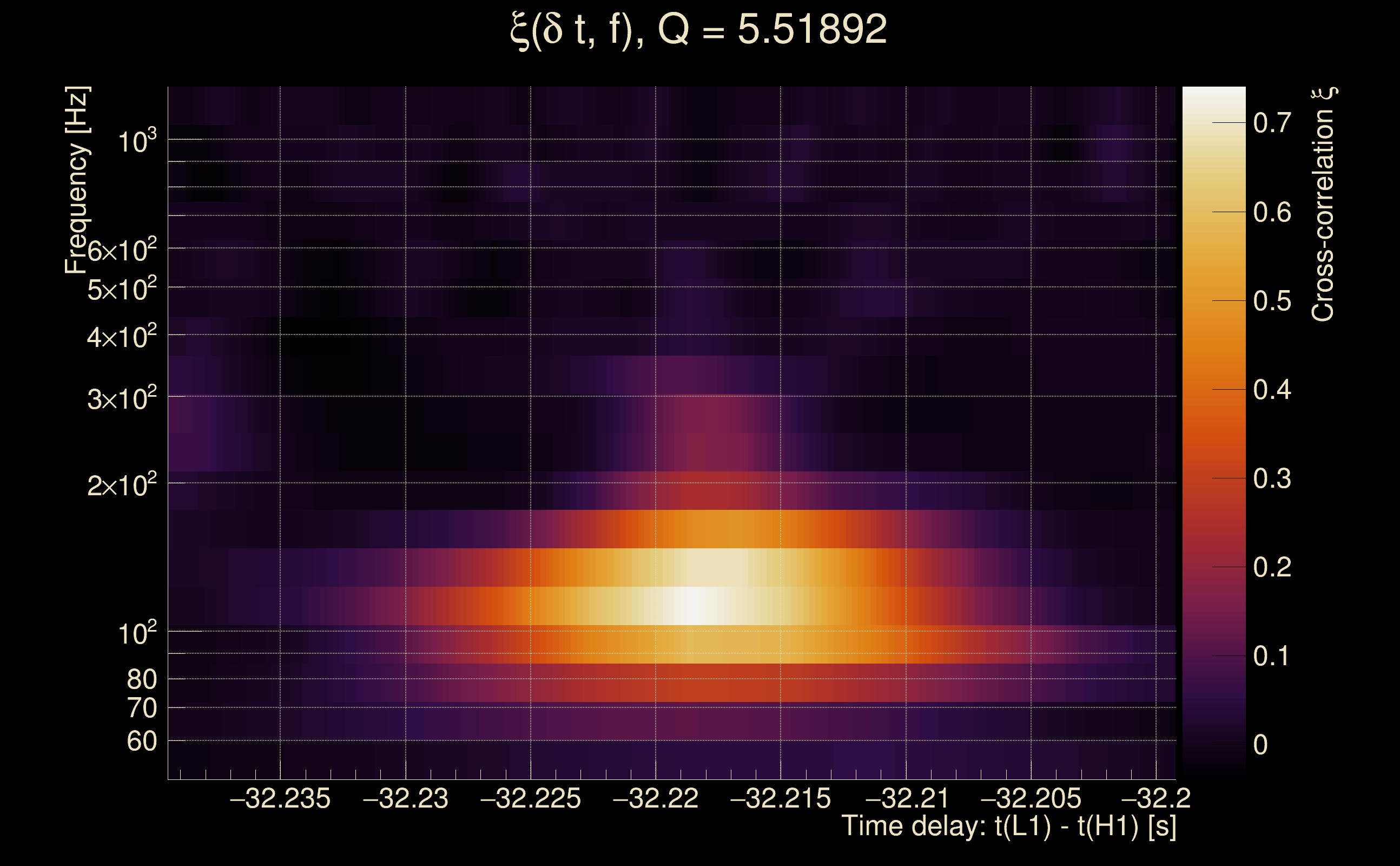This screenshot has width=1400, height=866.
Task: Click the 6×10² frequency tick label
Action: tap(121, 250)
